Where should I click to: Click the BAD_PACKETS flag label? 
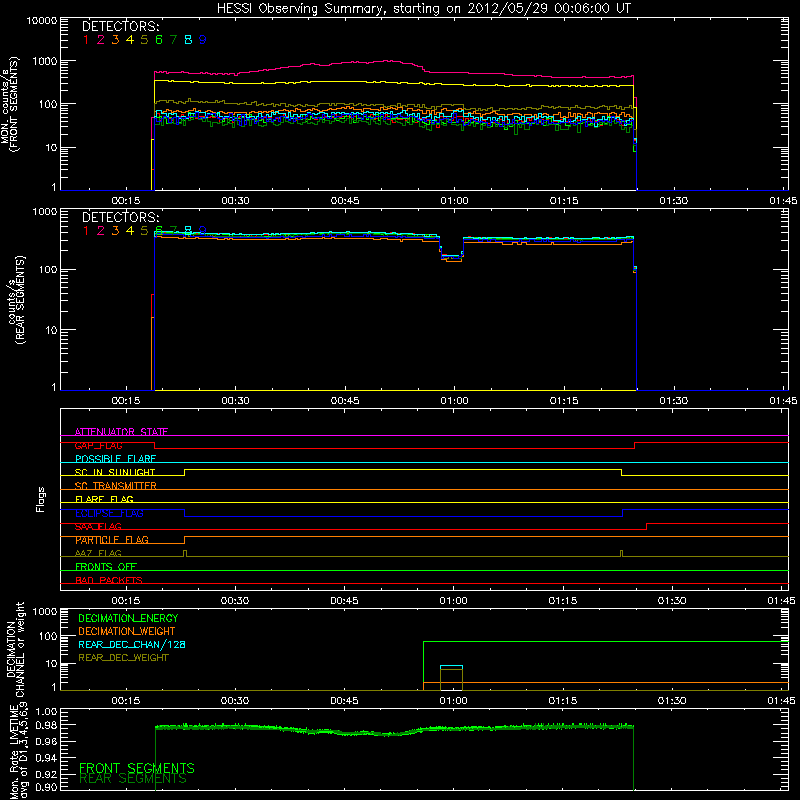[109, 580]
